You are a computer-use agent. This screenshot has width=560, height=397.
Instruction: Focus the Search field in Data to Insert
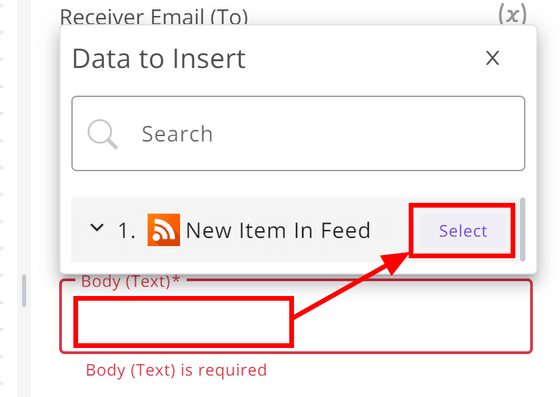(298, 133)
